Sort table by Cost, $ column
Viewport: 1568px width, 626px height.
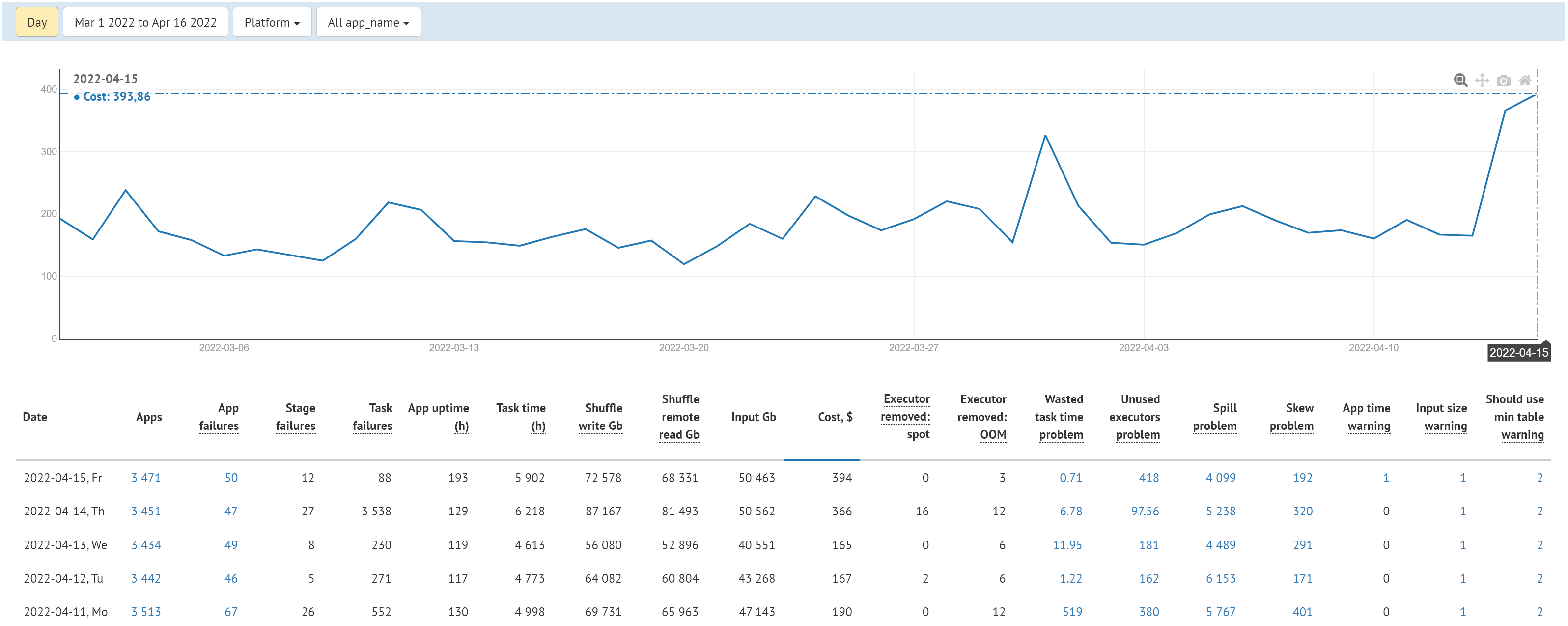(835, 417)
